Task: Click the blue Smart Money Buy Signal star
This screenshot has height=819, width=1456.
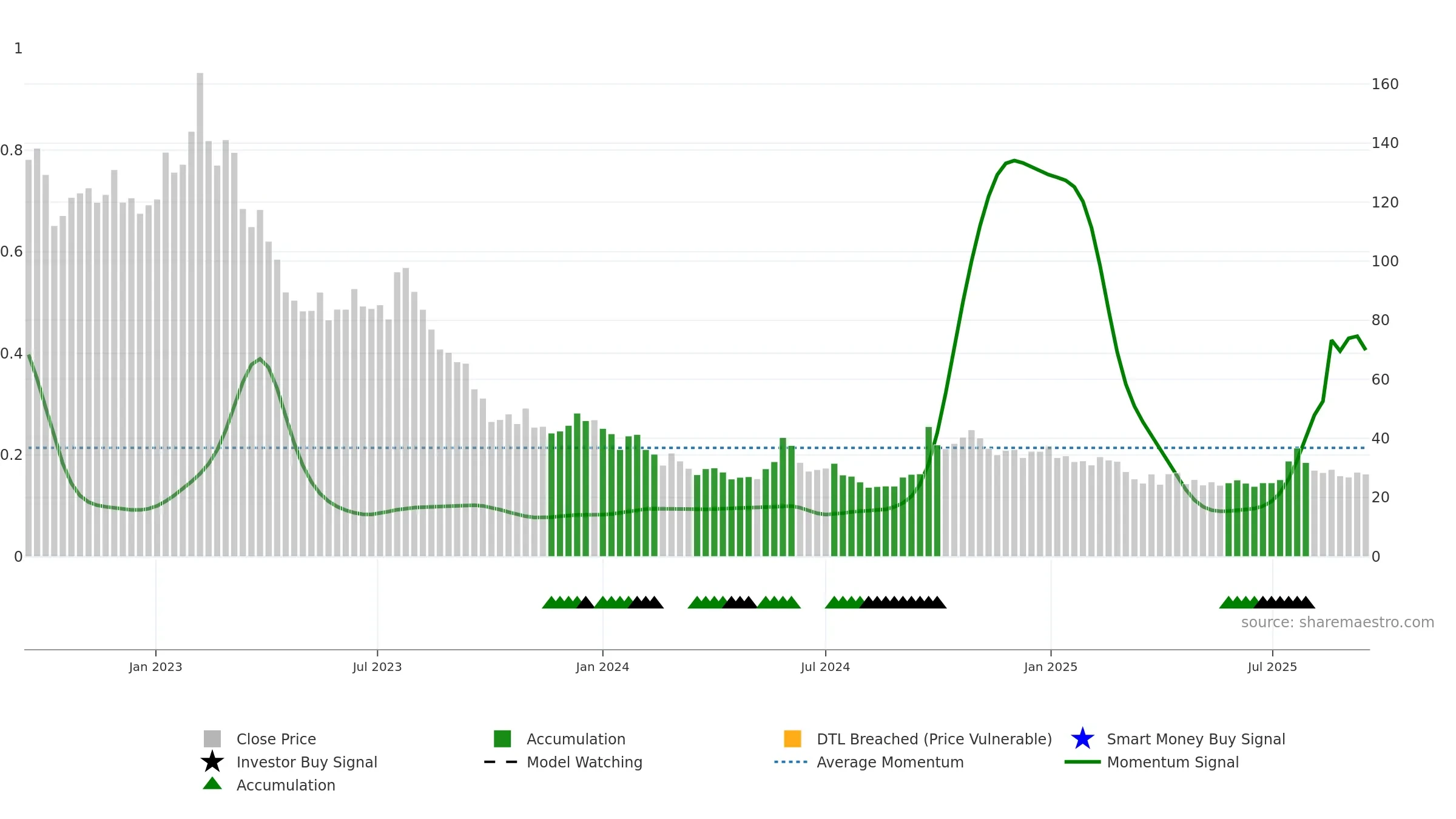Action: click(1082, 739)
